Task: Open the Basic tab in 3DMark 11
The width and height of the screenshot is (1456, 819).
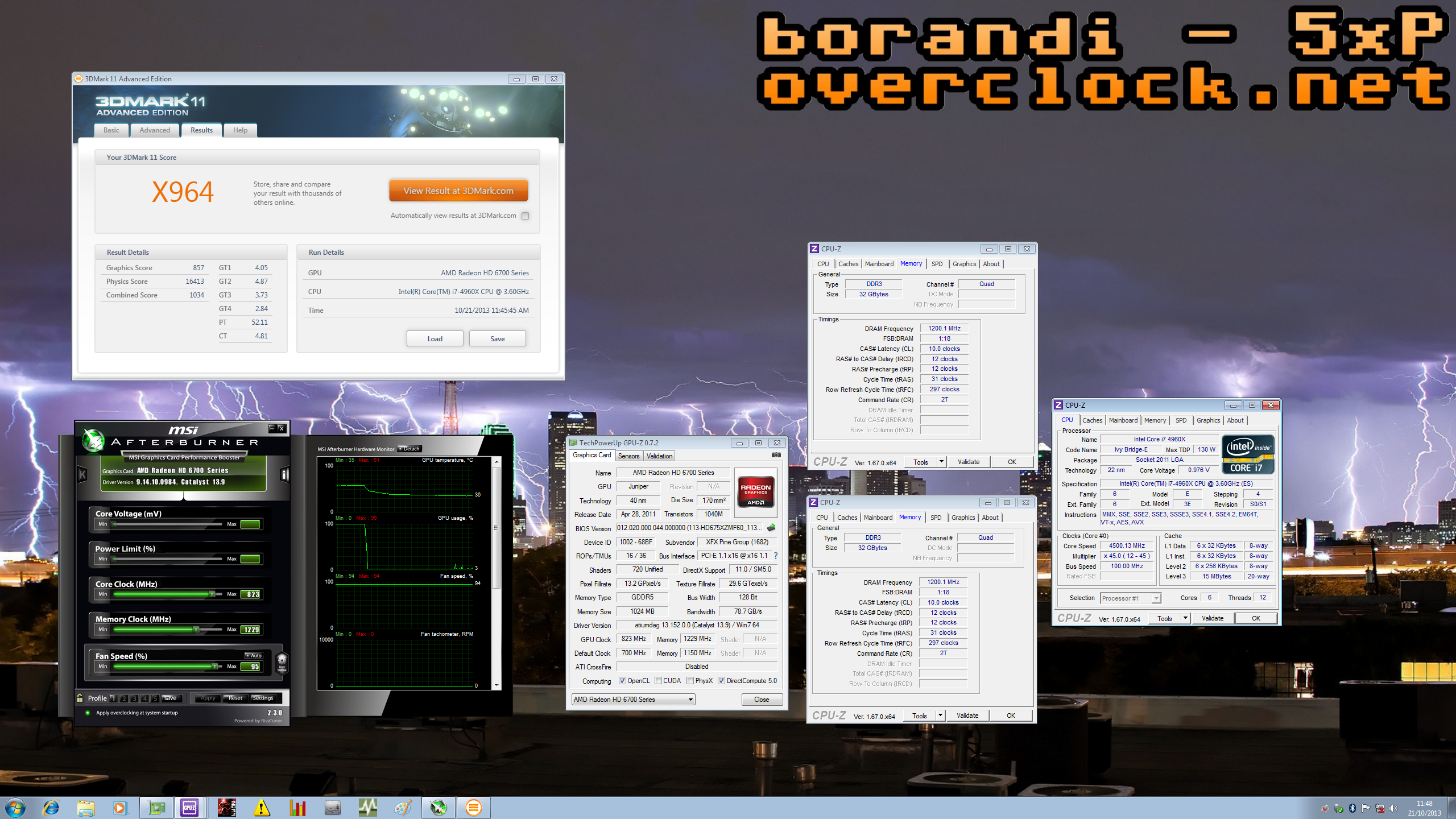Action: tap(111, 130)
